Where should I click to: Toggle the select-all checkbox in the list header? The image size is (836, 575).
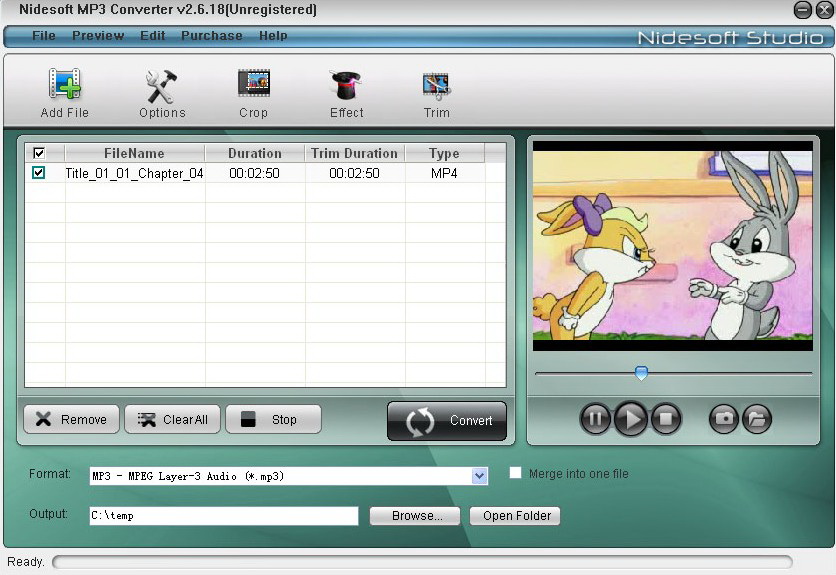click(39, 153)
